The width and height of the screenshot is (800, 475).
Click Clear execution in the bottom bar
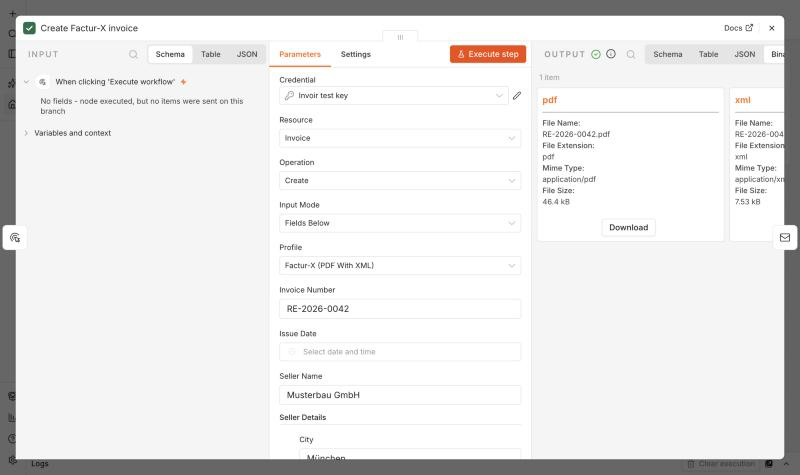click(x=721, y=464)
